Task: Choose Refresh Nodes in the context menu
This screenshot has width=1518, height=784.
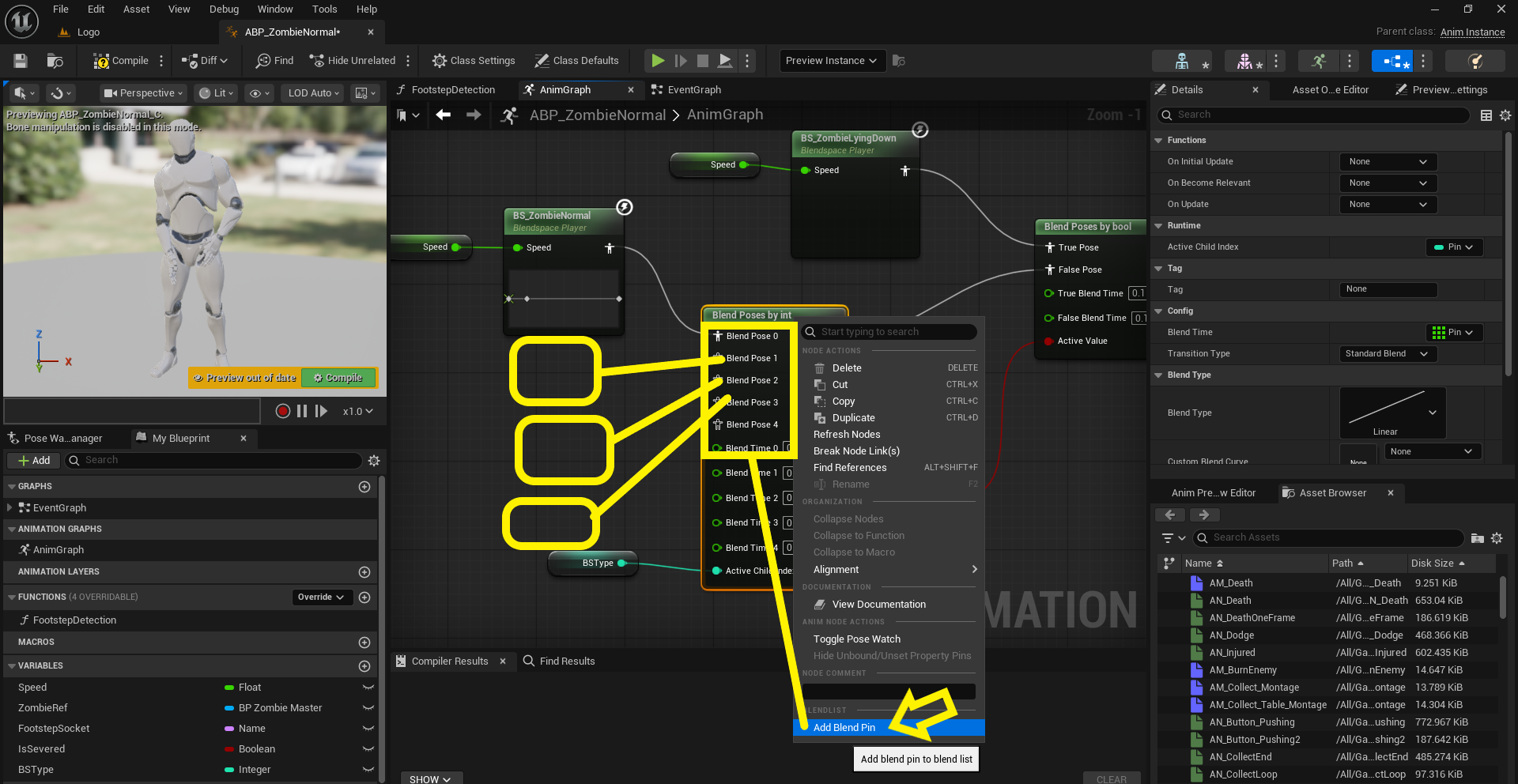Action: 889,435
